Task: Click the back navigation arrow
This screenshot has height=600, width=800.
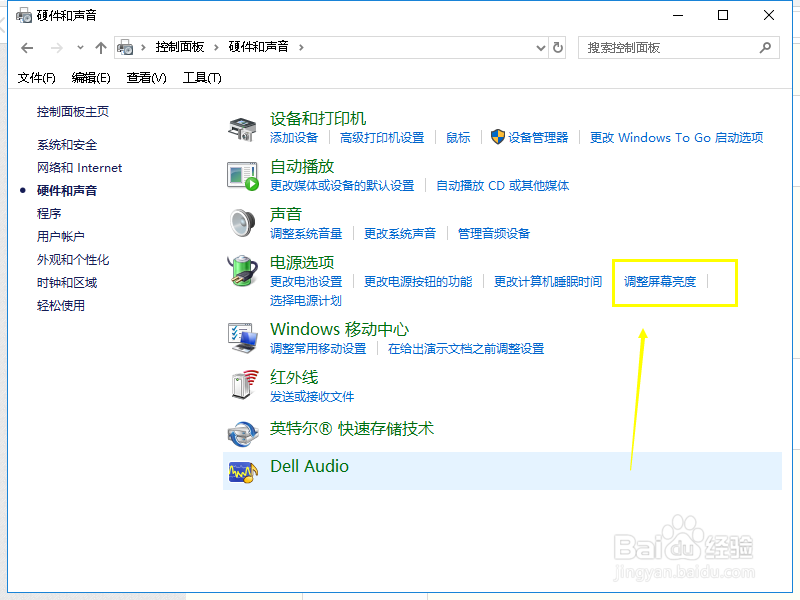Action: 27,47
